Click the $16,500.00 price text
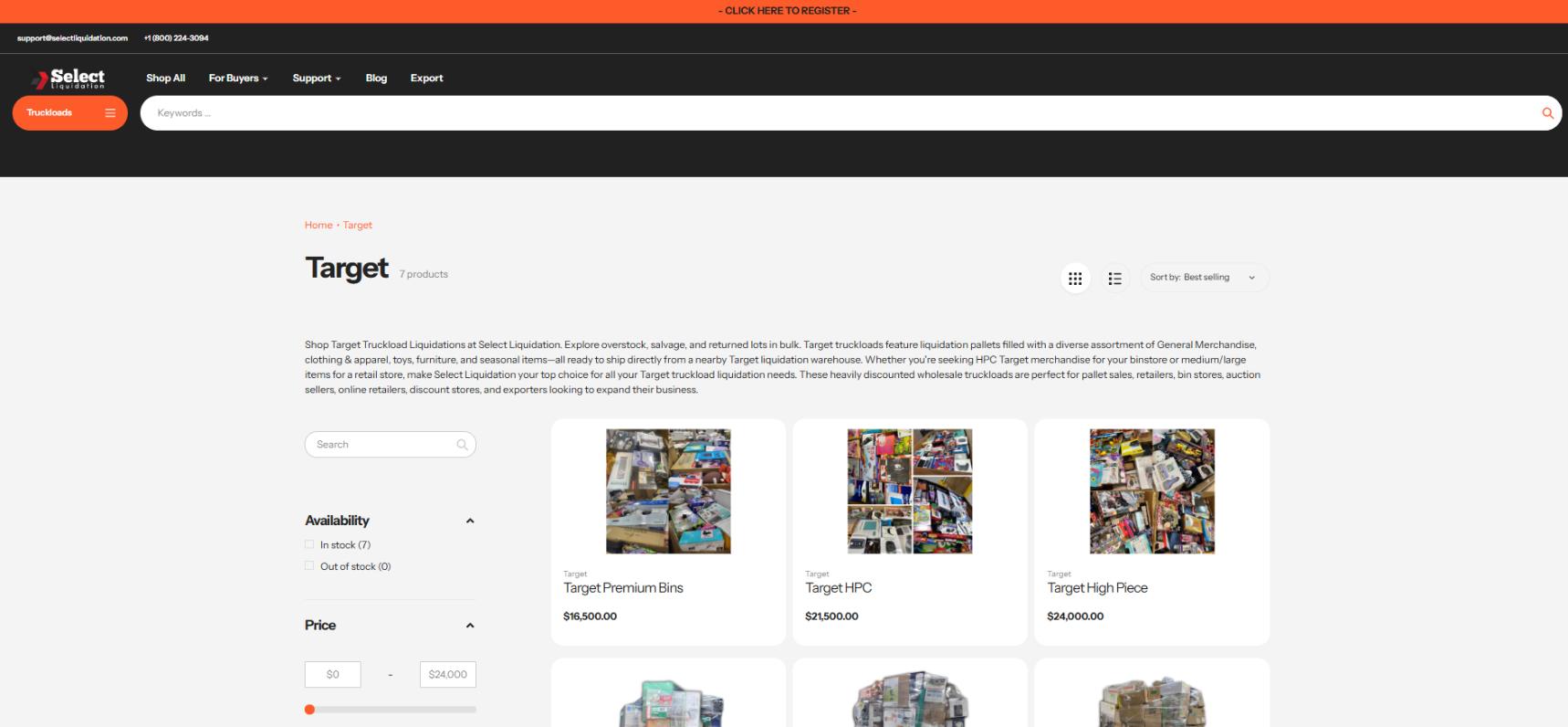This screenshot has height=727, width=1568. pos(590,616)
